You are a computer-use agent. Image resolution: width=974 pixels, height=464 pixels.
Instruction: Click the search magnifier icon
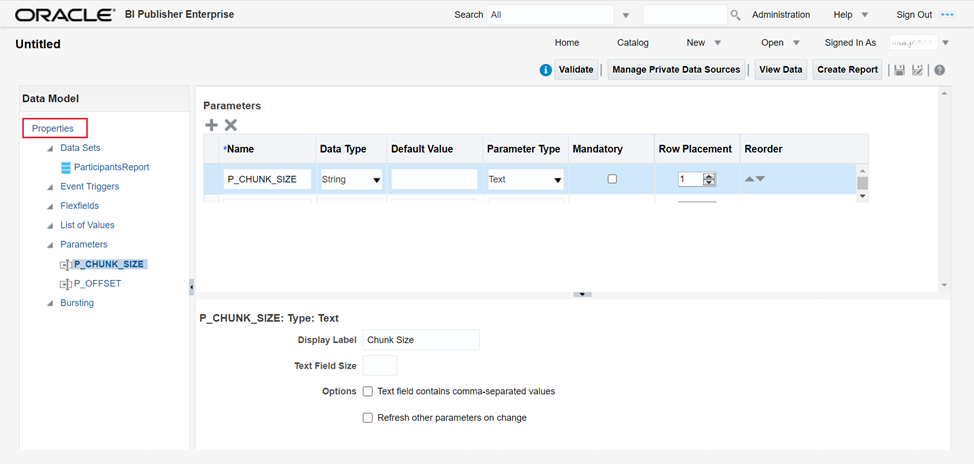[x=735, y=15]
